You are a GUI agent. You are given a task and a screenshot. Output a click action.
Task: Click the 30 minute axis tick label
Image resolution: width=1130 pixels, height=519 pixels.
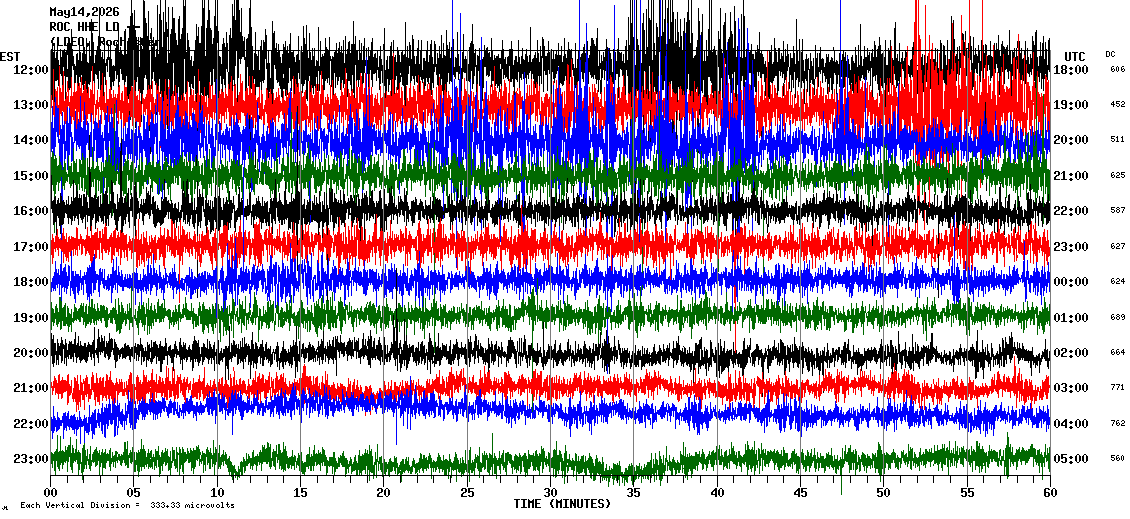coord(550,493)
